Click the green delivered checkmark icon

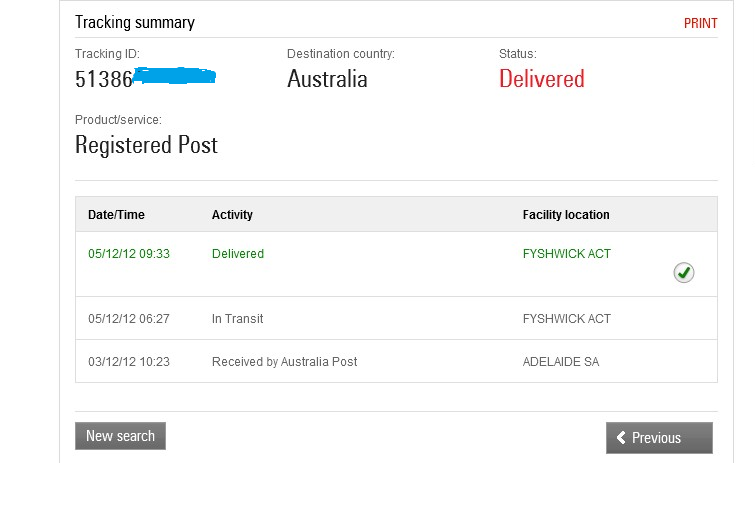click(x=684, y=272)
